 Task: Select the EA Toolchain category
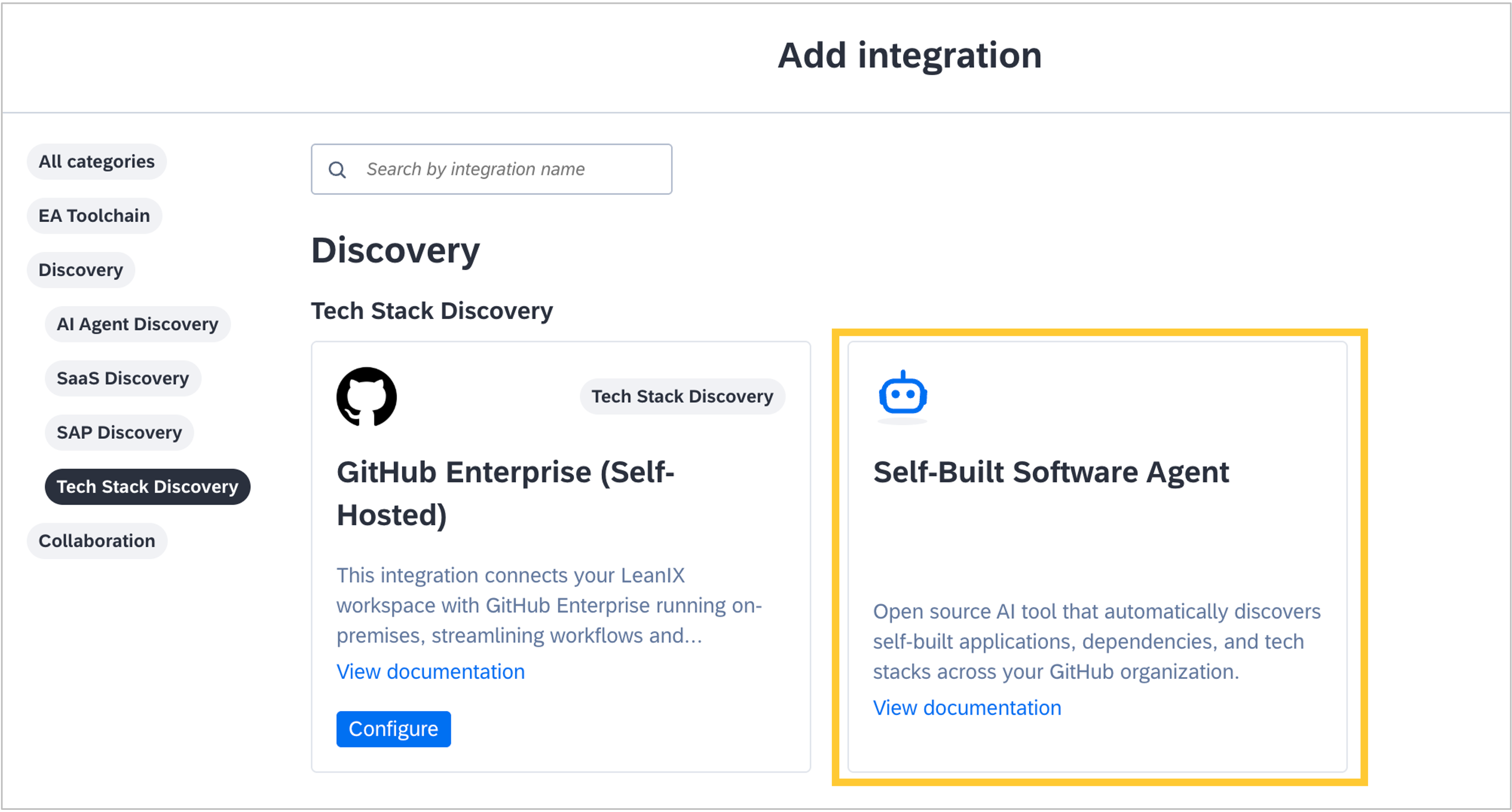coord(95,216)
